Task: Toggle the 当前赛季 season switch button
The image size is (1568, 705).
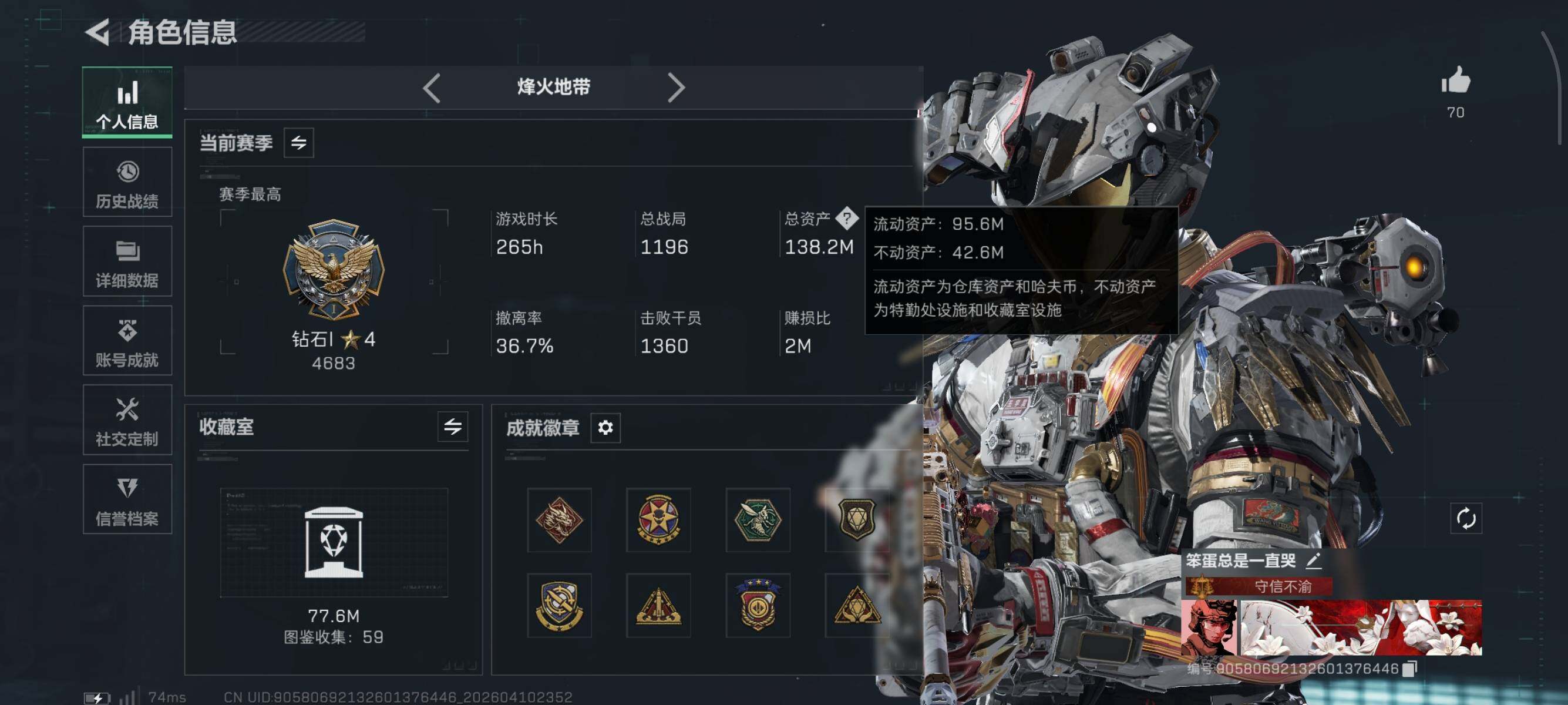Action: [299, 143]
